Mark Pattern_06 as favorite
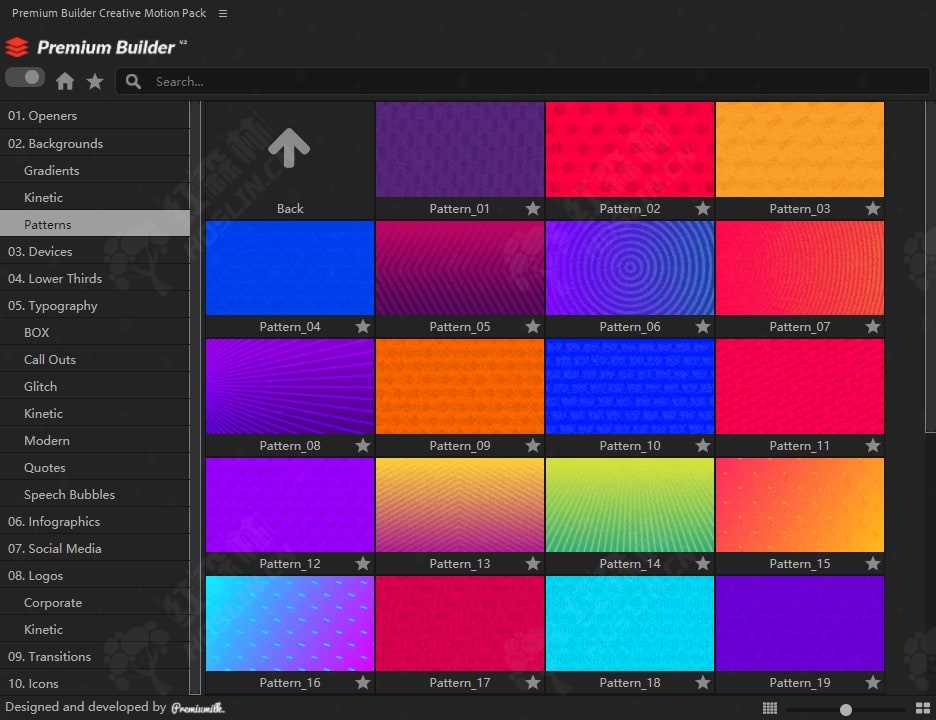 (x=703, y=327)
